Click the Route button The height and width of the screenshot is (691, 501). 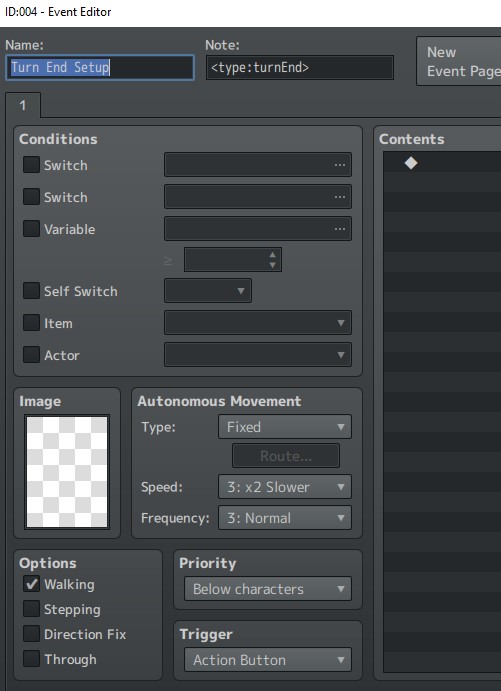[x=286, y=456]
